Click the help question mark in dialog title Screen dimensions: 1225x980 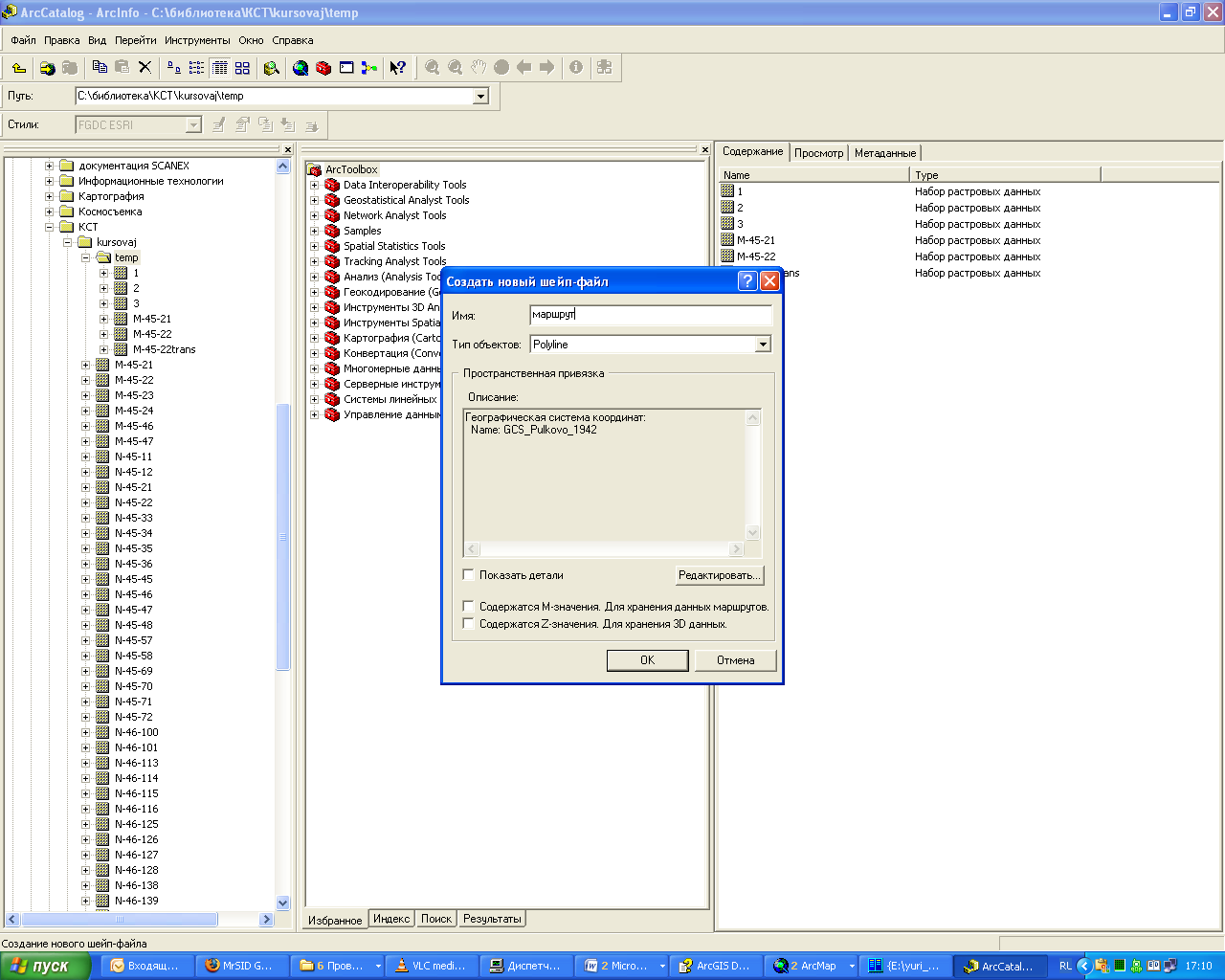coord(747,281)
